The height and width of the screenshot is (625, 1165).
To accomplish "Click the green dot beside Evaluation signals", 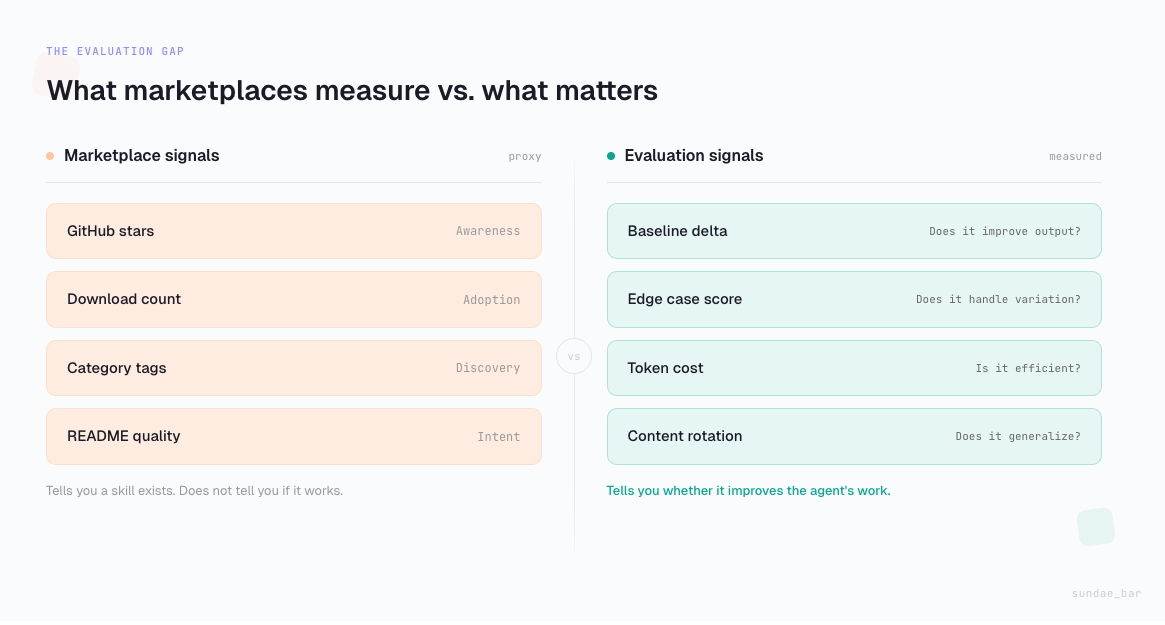I will click(x=611, y=156).
